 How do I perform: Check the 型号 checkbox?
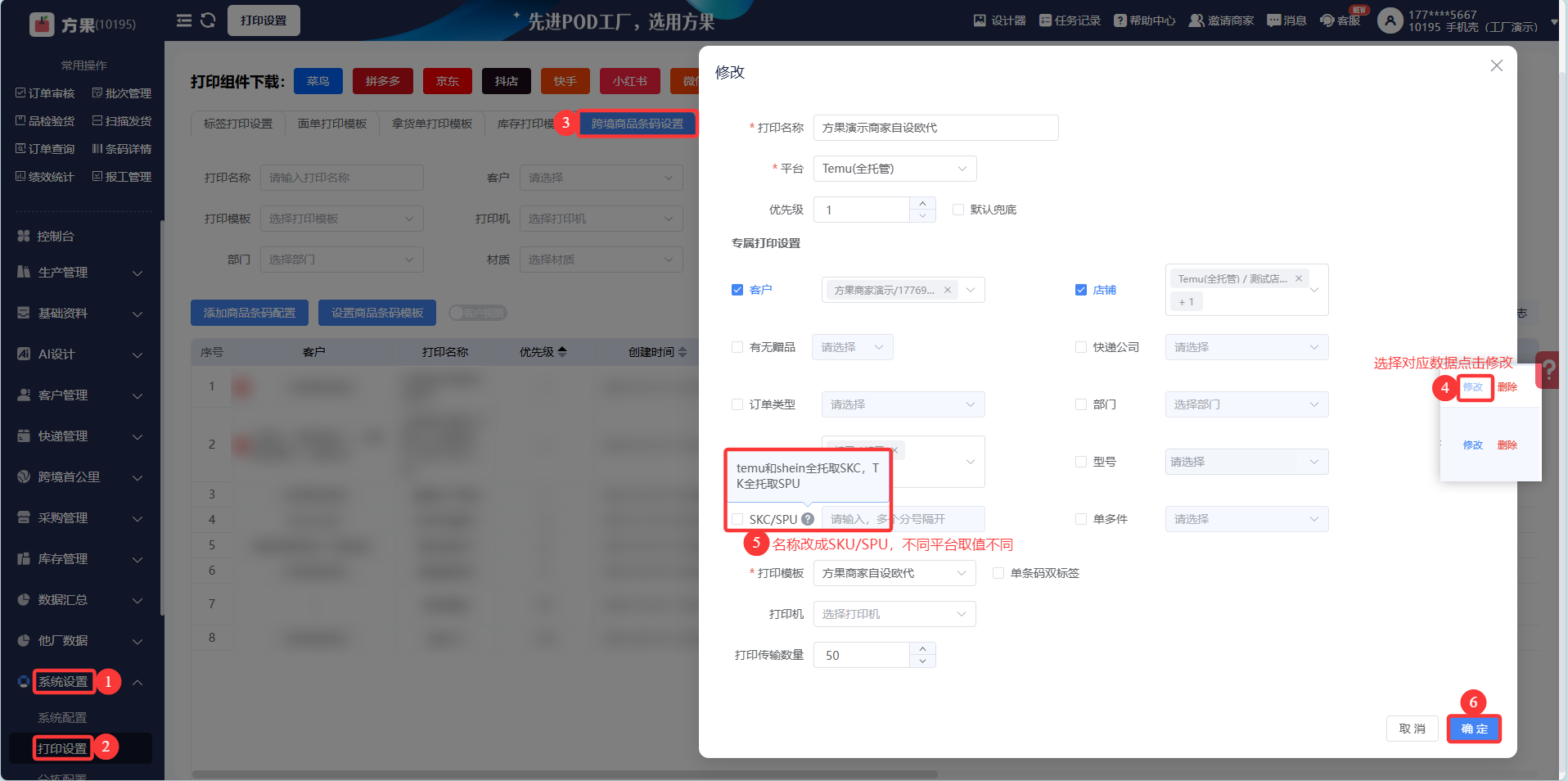pos(1081,462)
